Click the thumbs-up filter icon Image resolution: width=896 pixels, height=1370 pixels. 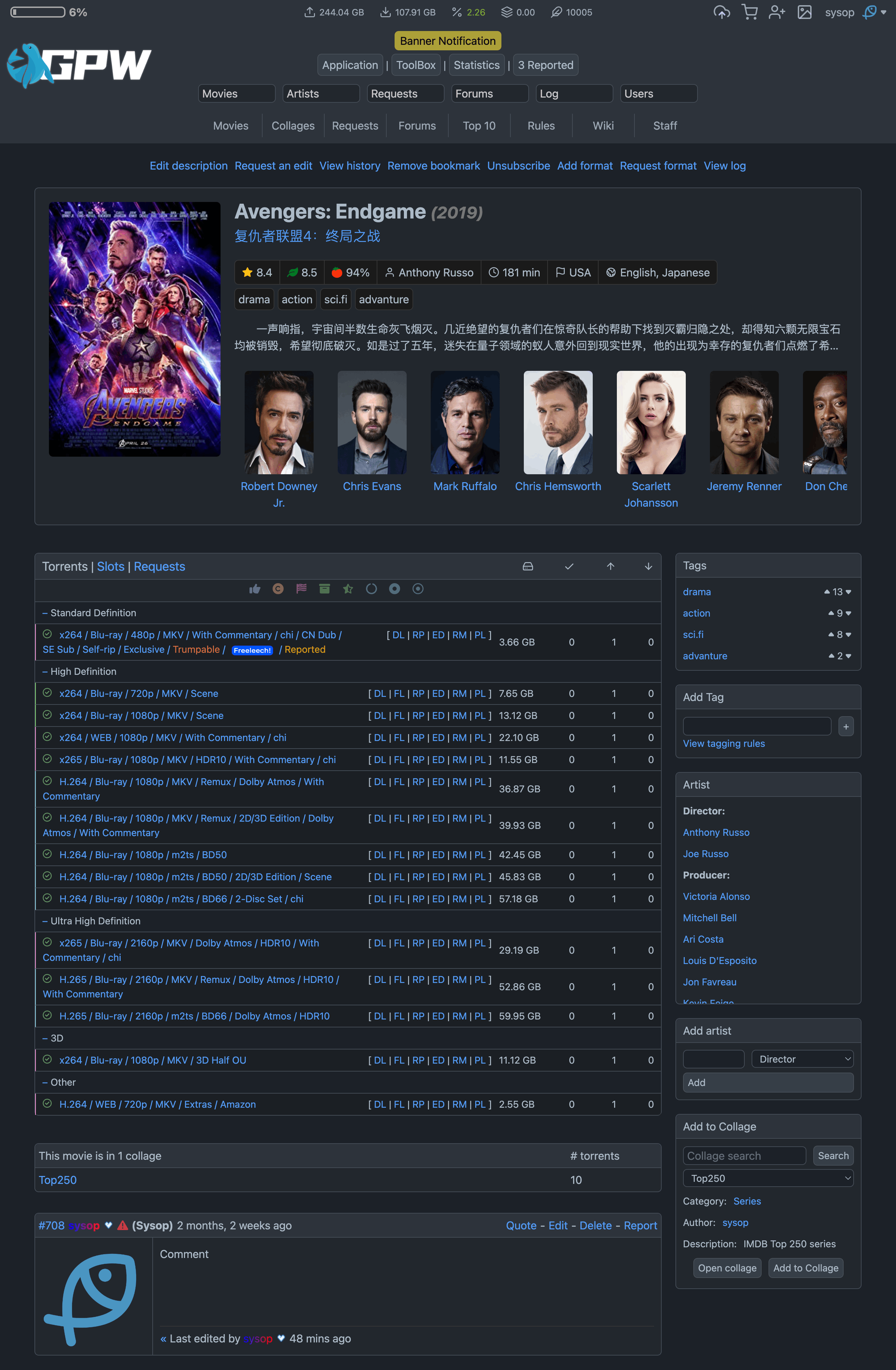254,589
